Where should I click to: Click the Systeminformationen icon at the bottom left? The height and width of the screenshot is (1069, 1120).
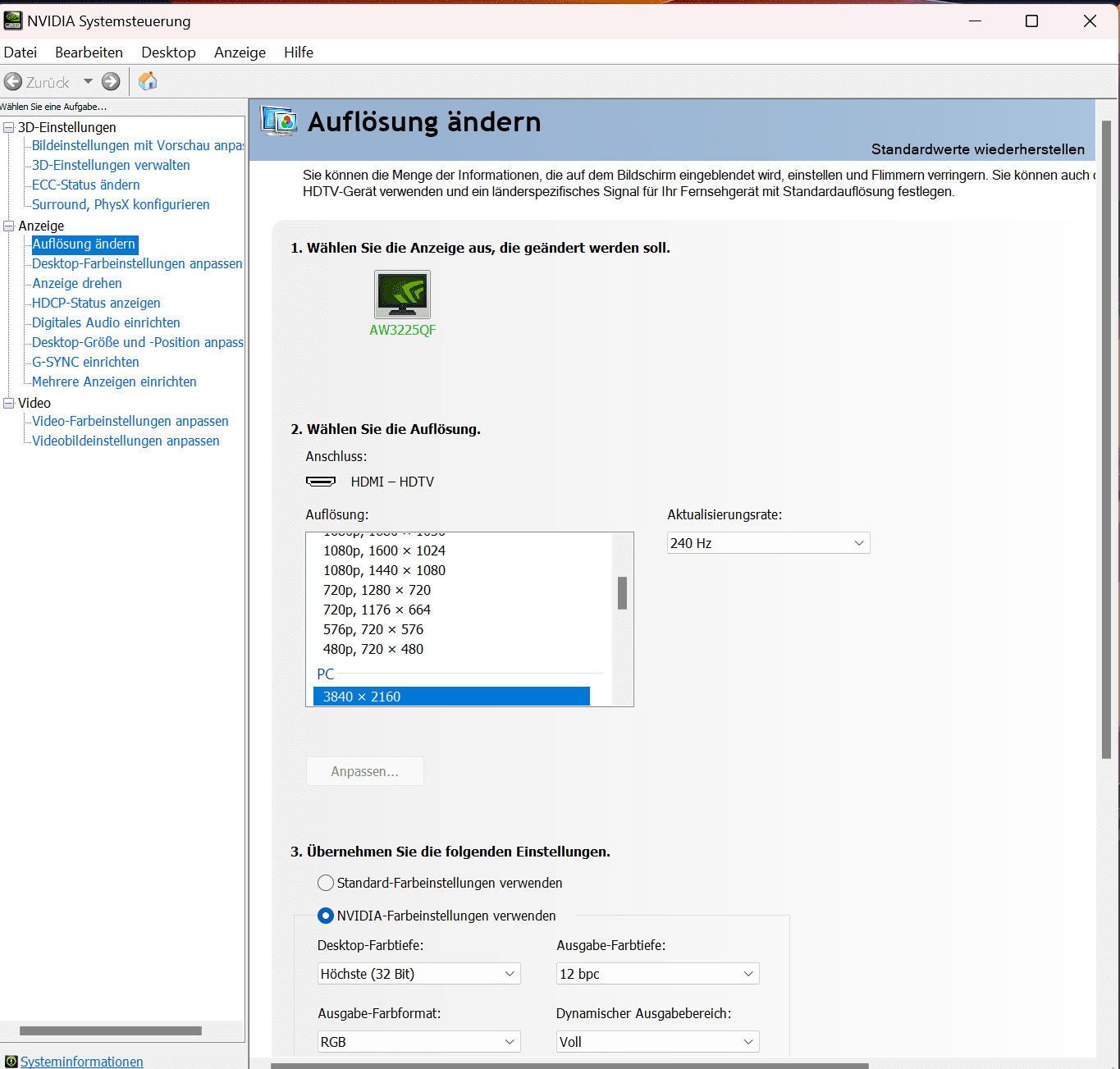tap(11, 1062)
